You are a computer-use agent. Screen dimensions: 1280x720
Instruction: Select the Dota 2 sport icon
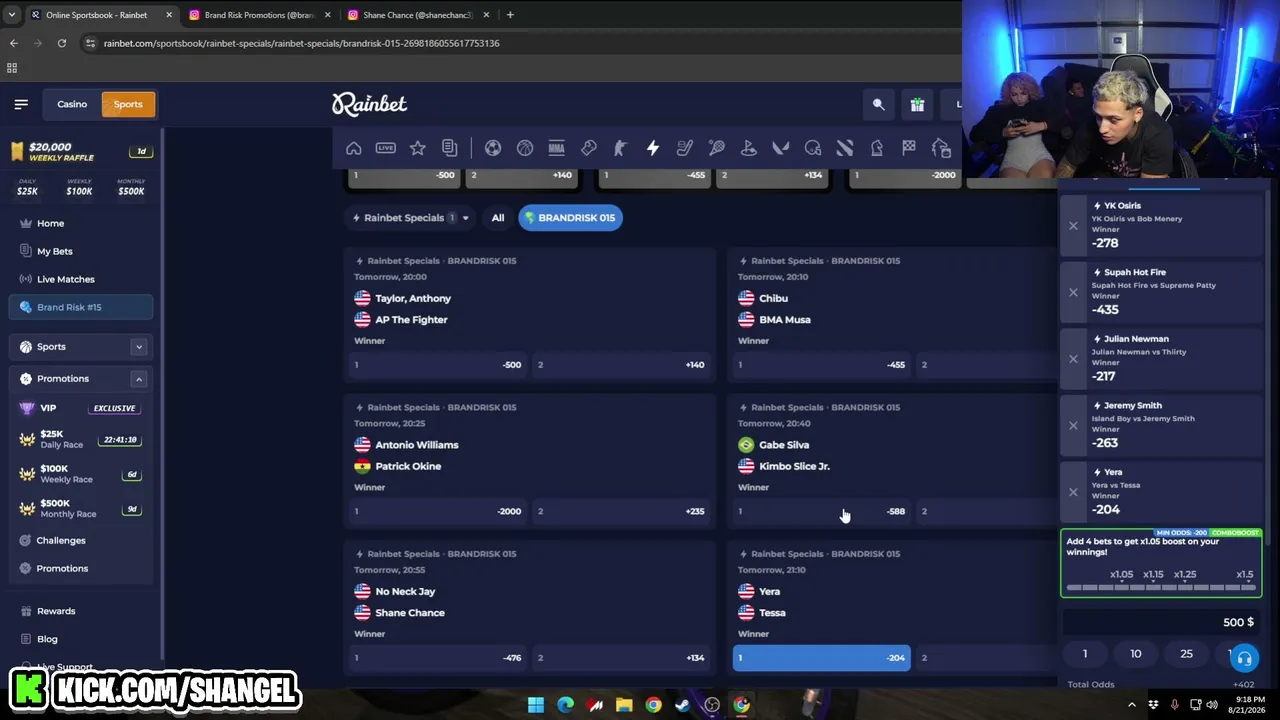click(845, 148)
